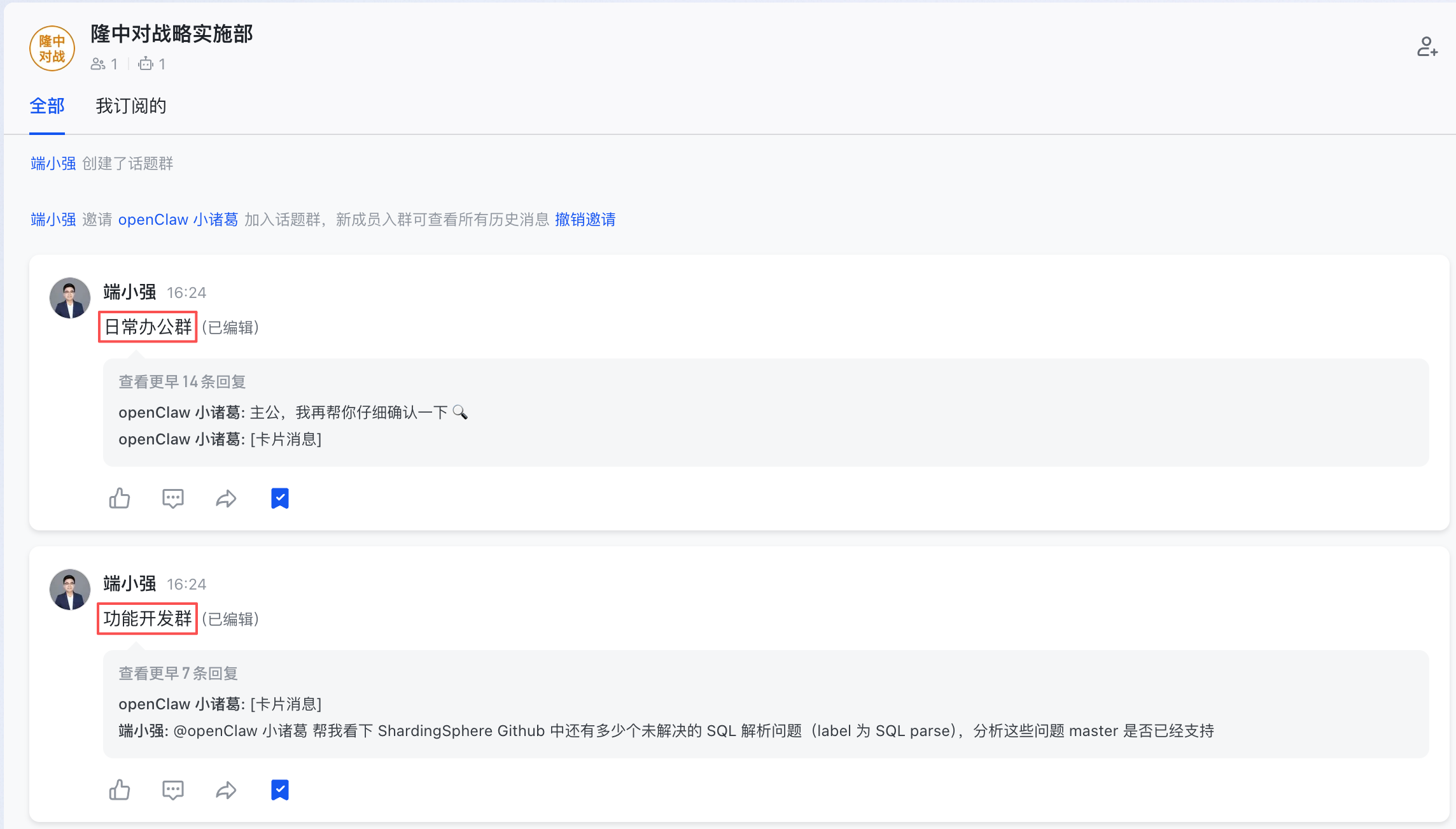Open openClaw 小诸葛's profile link

(178, 219)
